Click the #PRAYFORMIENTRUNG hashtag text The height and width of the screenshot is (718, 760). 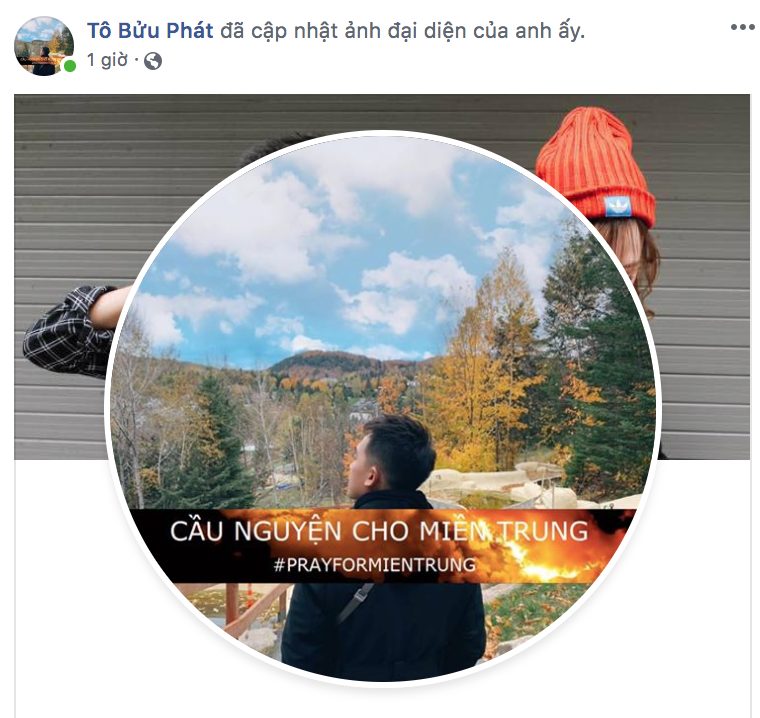click(374, 565)
